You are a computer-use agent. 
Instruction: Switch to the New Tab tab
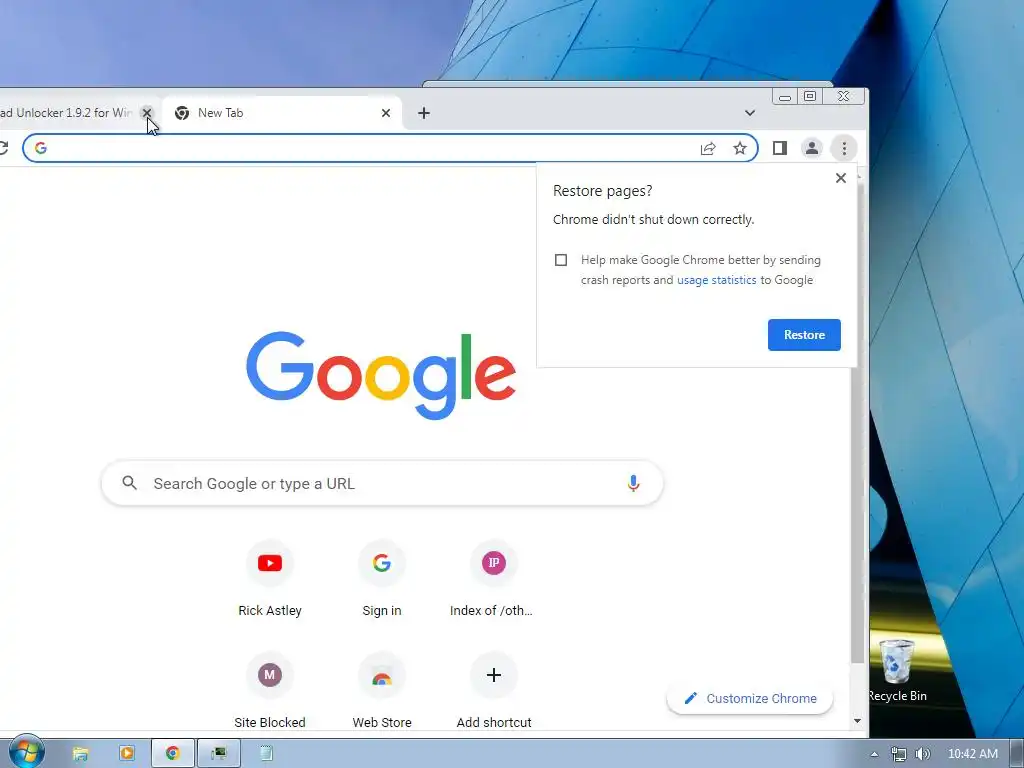281,113
